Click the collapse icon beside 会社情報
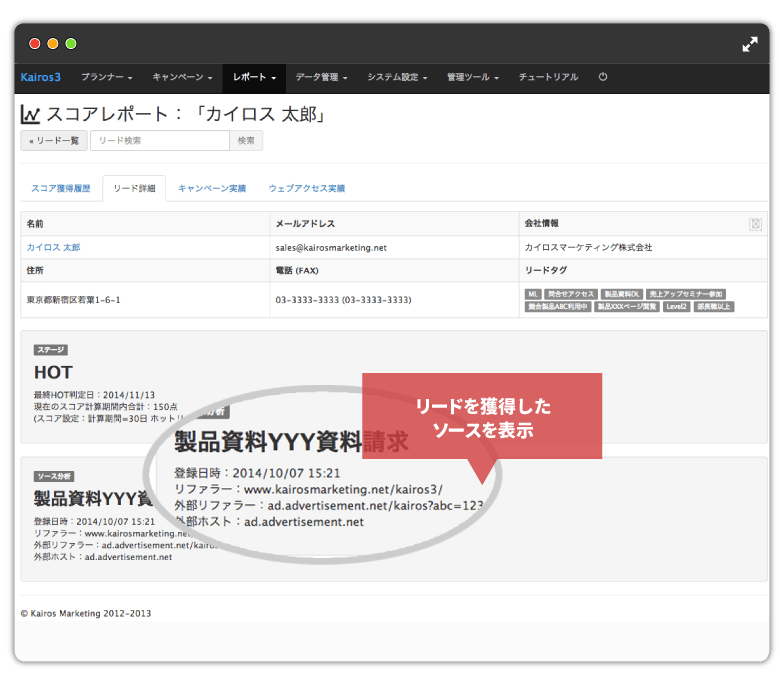The height and width of the screenshot is (680, 780). coord(755,224)
